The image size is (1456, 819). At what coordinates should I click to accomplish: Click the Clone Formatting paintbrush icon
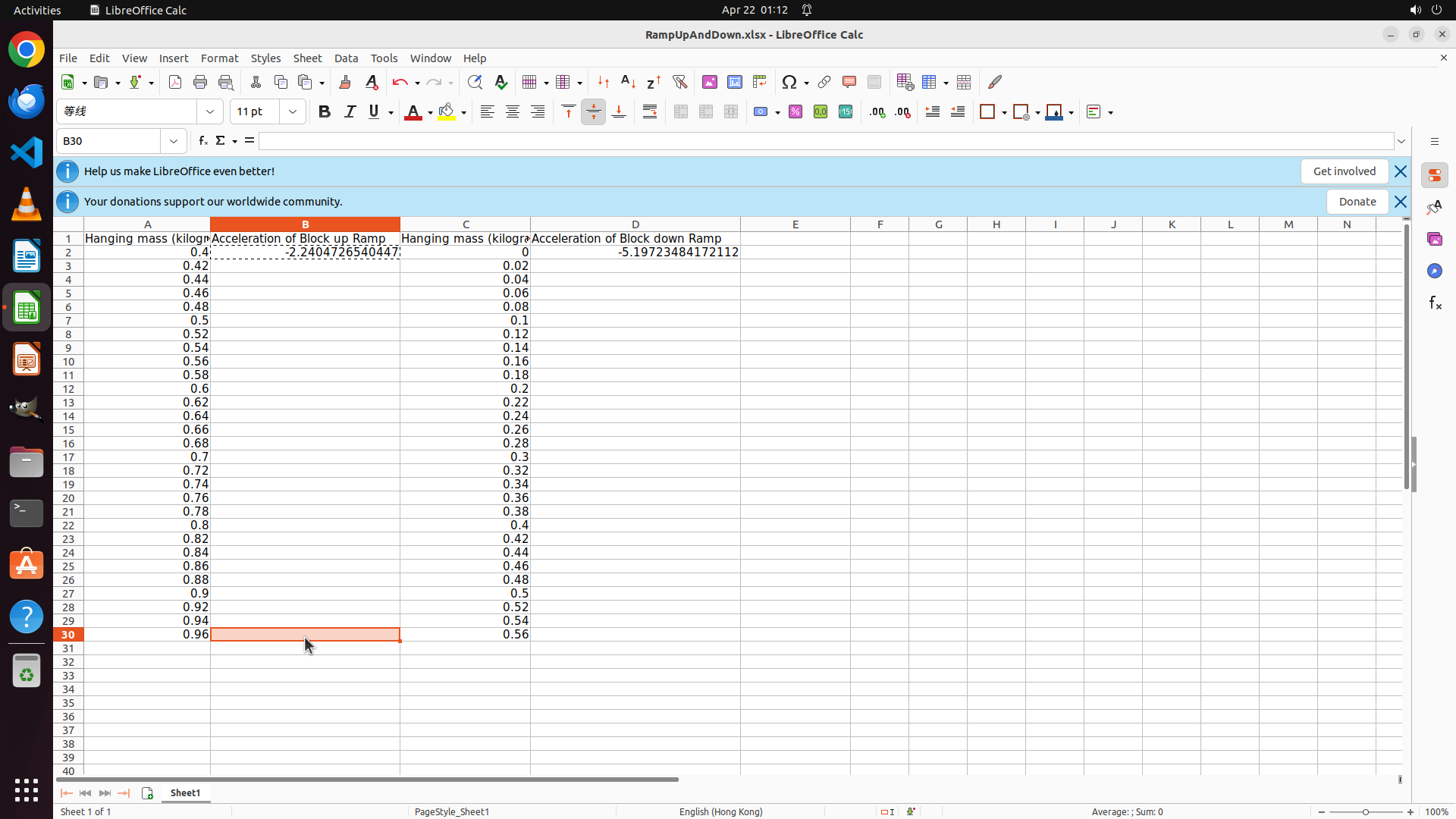pos(345,82)
